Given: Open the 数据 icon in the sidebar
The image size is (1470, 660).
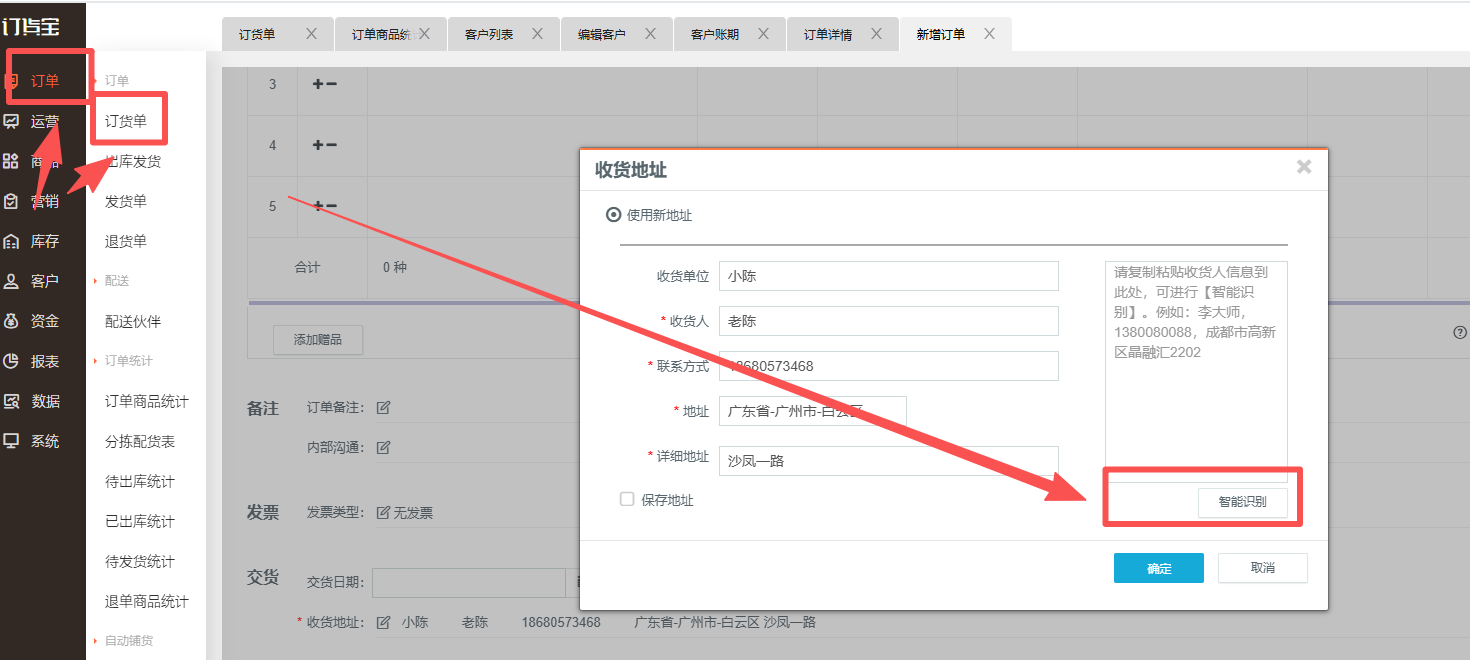Looking at the screenshot, I should coord(11,401).
